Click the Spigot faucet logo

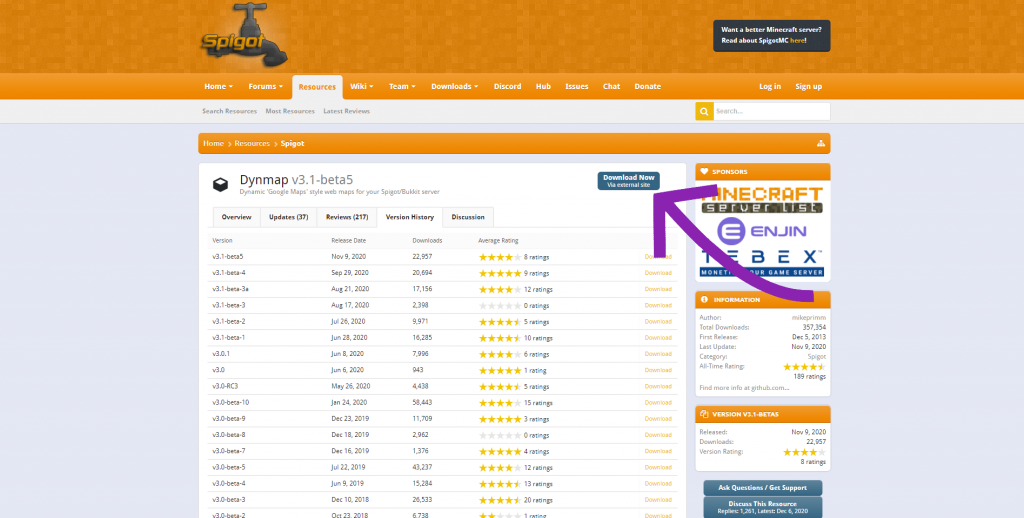[x=244, y=36]
